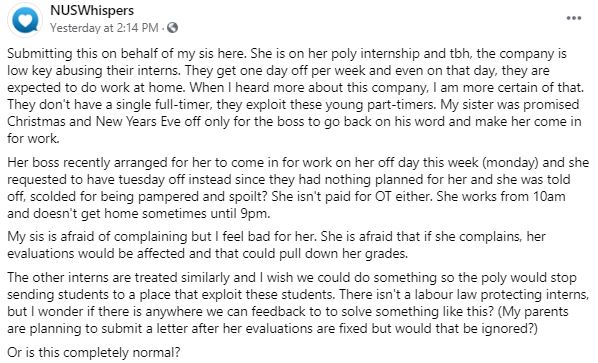This screenshot has width=598, height=363.
Task: Open the 'Yesterday at 2:14 PM' timestamp
Action: [104, 28]
